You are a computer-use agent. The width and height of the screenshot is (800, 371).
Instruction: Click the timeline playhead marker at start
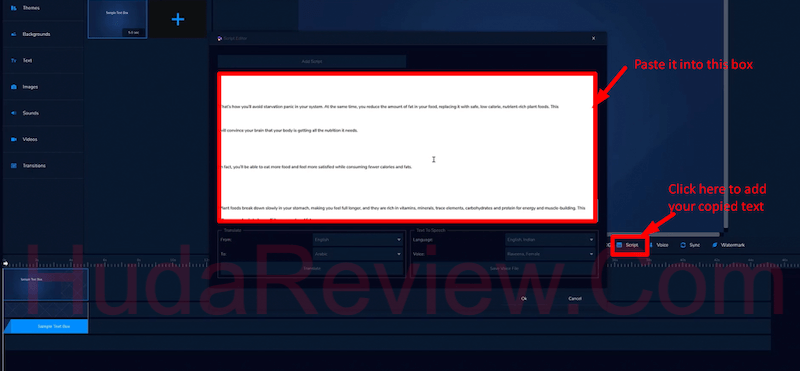click(x=5, y=263)
